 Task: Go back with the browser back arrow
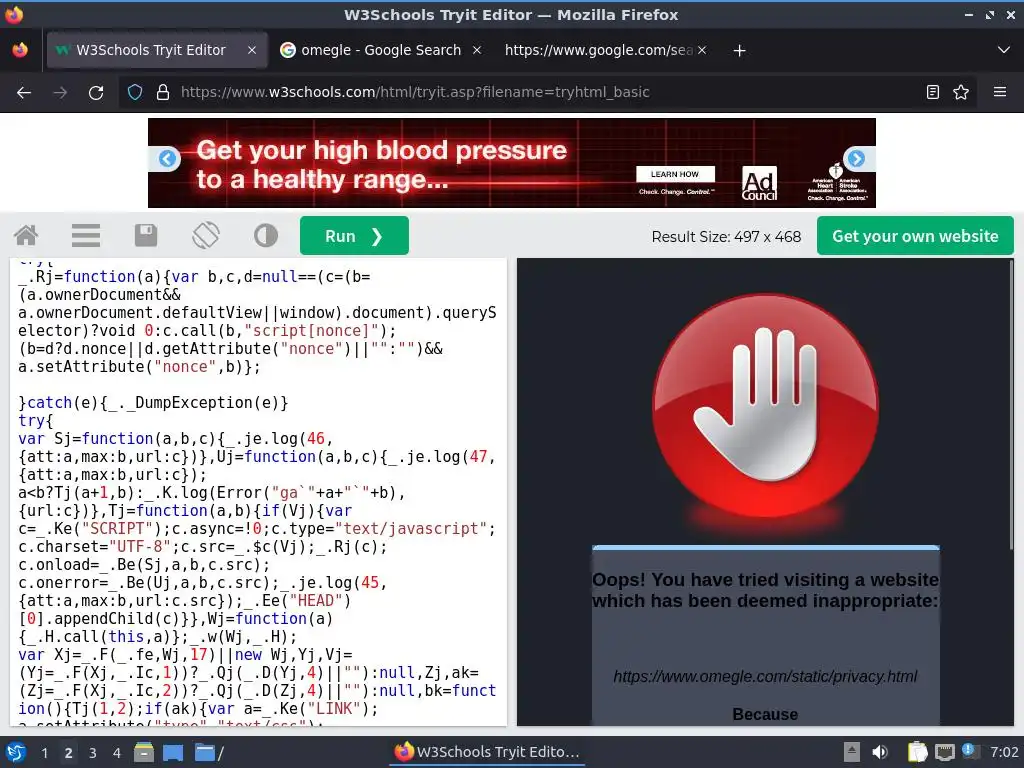pyautogui.click(x=24, y=92)
